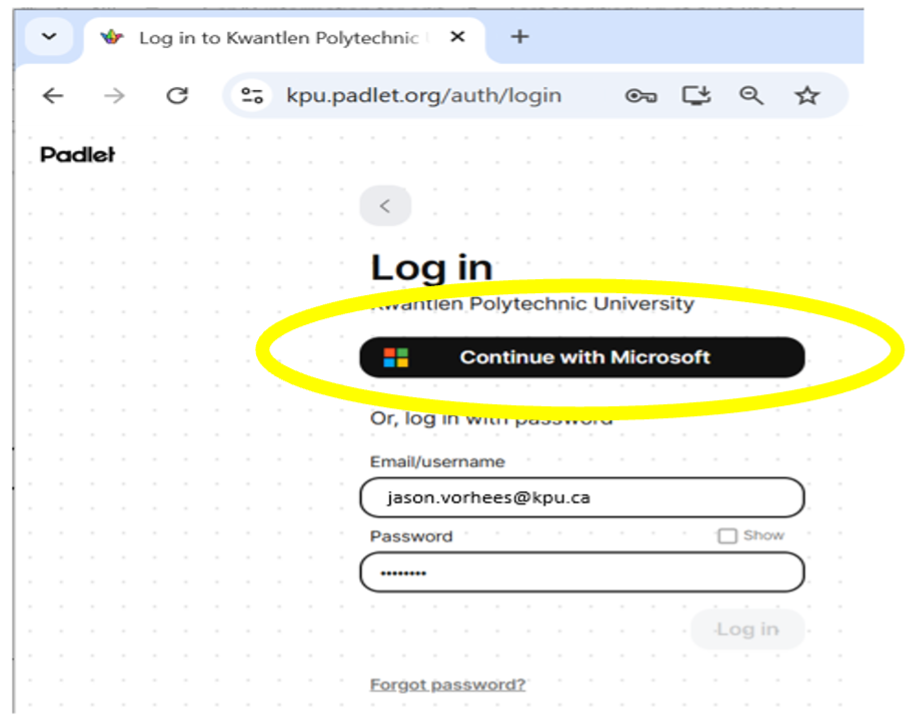Click the Email/username field label

tap(437, 462)
